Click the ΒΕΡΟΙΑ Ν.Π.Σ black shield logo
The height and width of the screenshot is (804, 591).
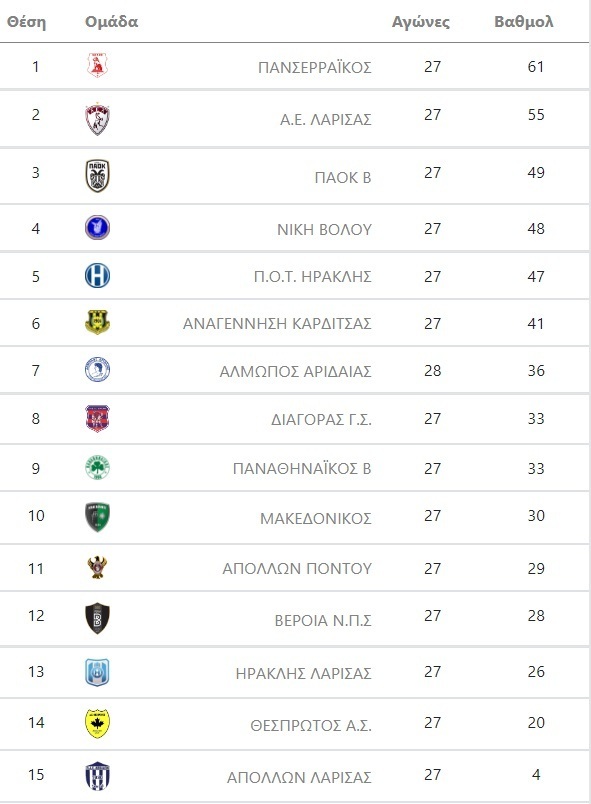click(97, 618)
